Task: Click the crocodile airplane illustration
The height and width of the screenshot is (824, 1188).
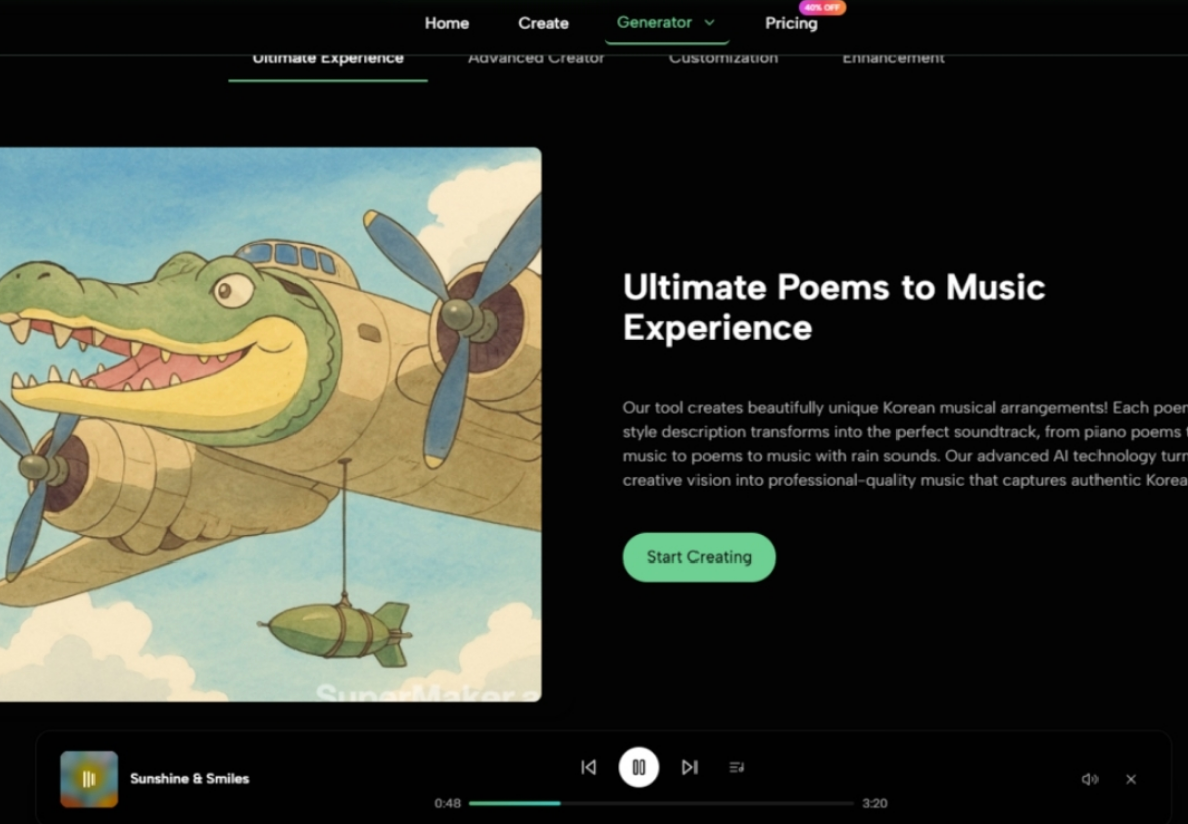Action: 270,424
